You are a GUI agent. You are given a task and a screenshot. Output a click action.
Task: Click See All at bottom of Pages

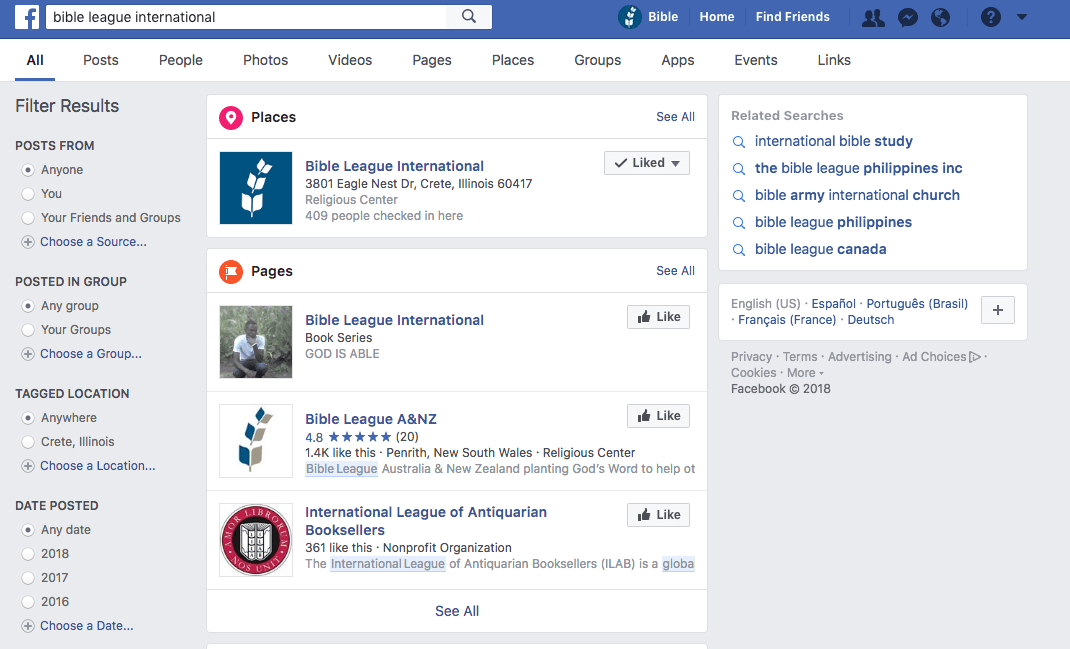click(457, 611)
